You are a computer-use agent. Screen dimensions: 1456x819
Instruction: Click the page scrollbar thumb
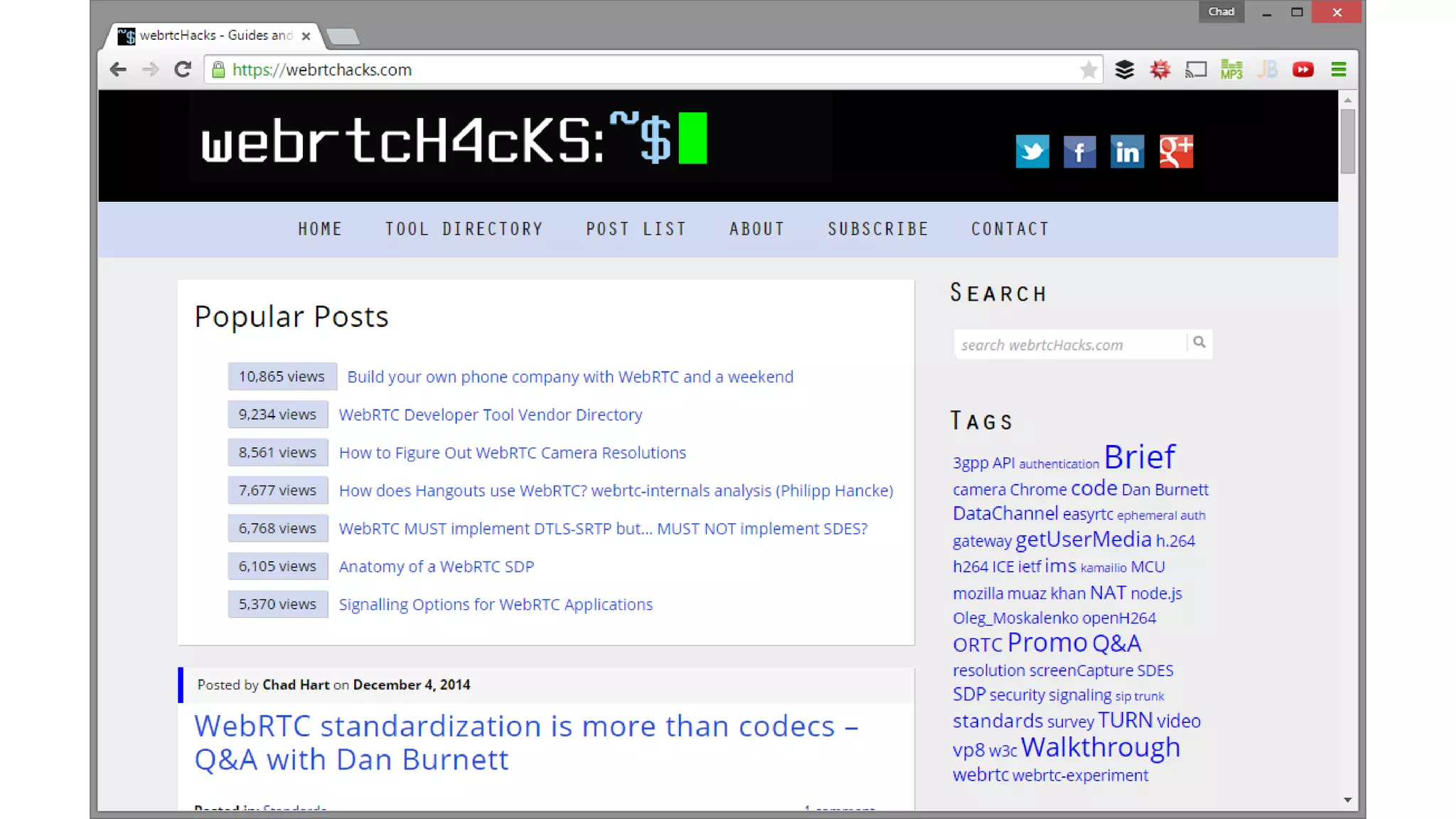1348,141
